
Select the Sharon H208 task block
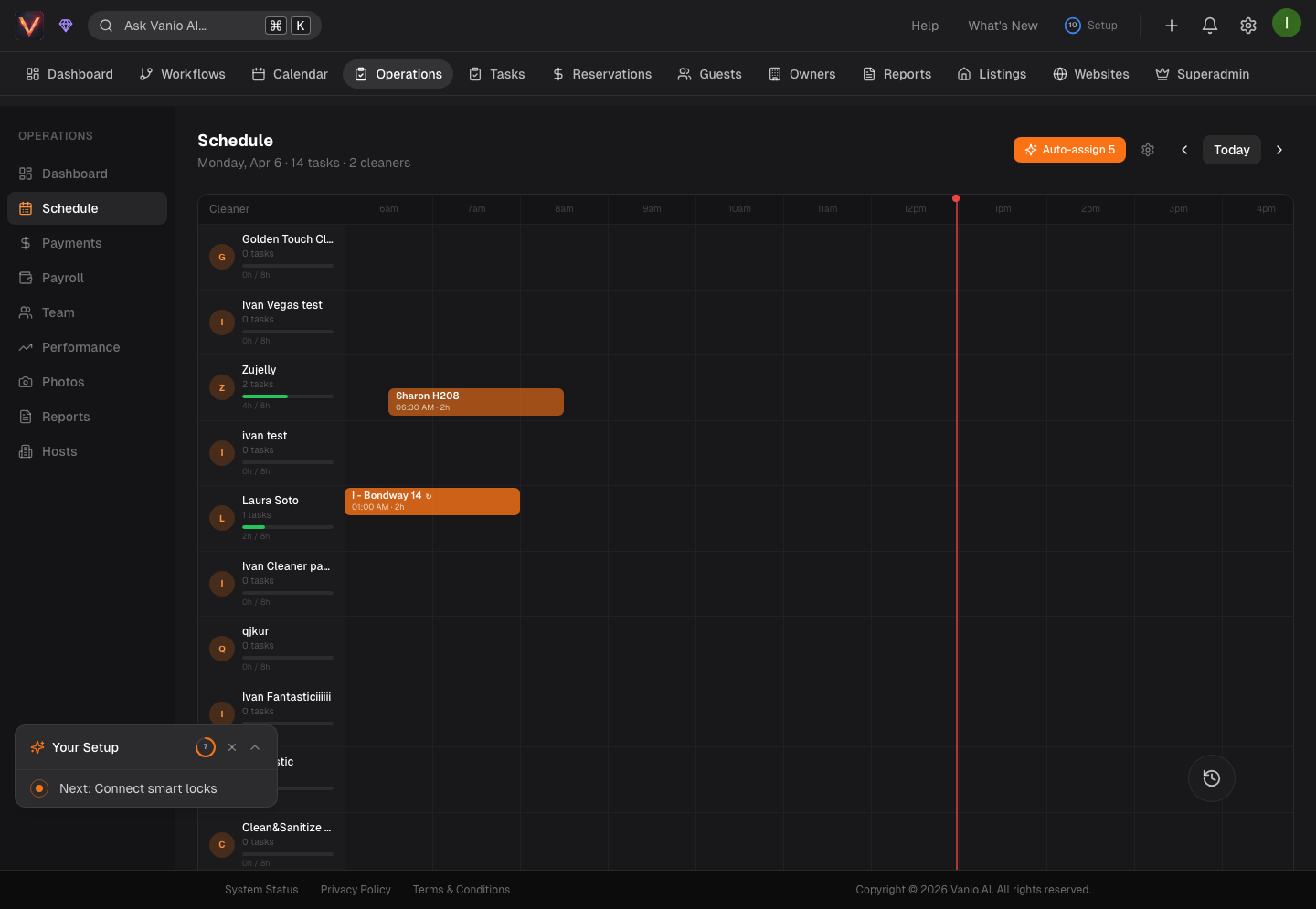[x=475, y=402]
